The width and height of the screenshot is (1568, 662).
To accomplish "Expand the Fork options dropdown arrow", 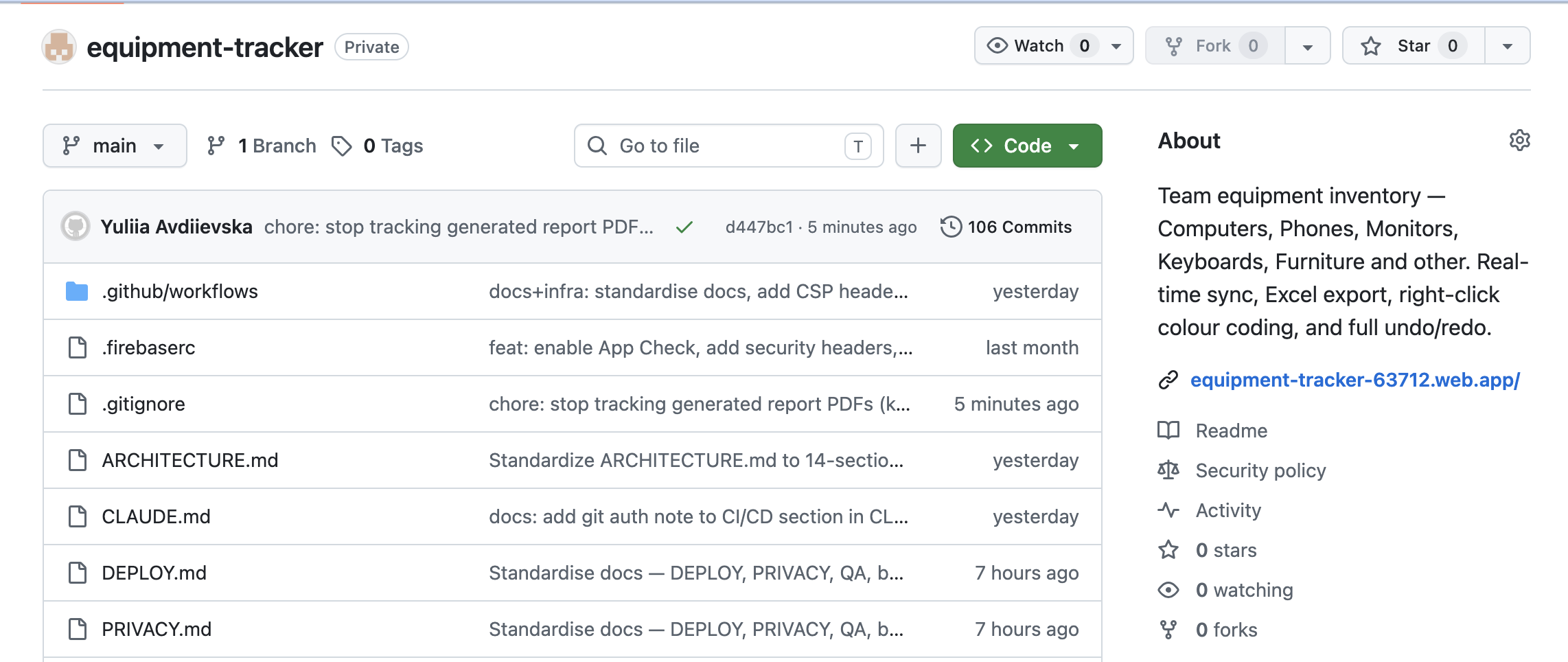I will click(x=1308, y=46).
